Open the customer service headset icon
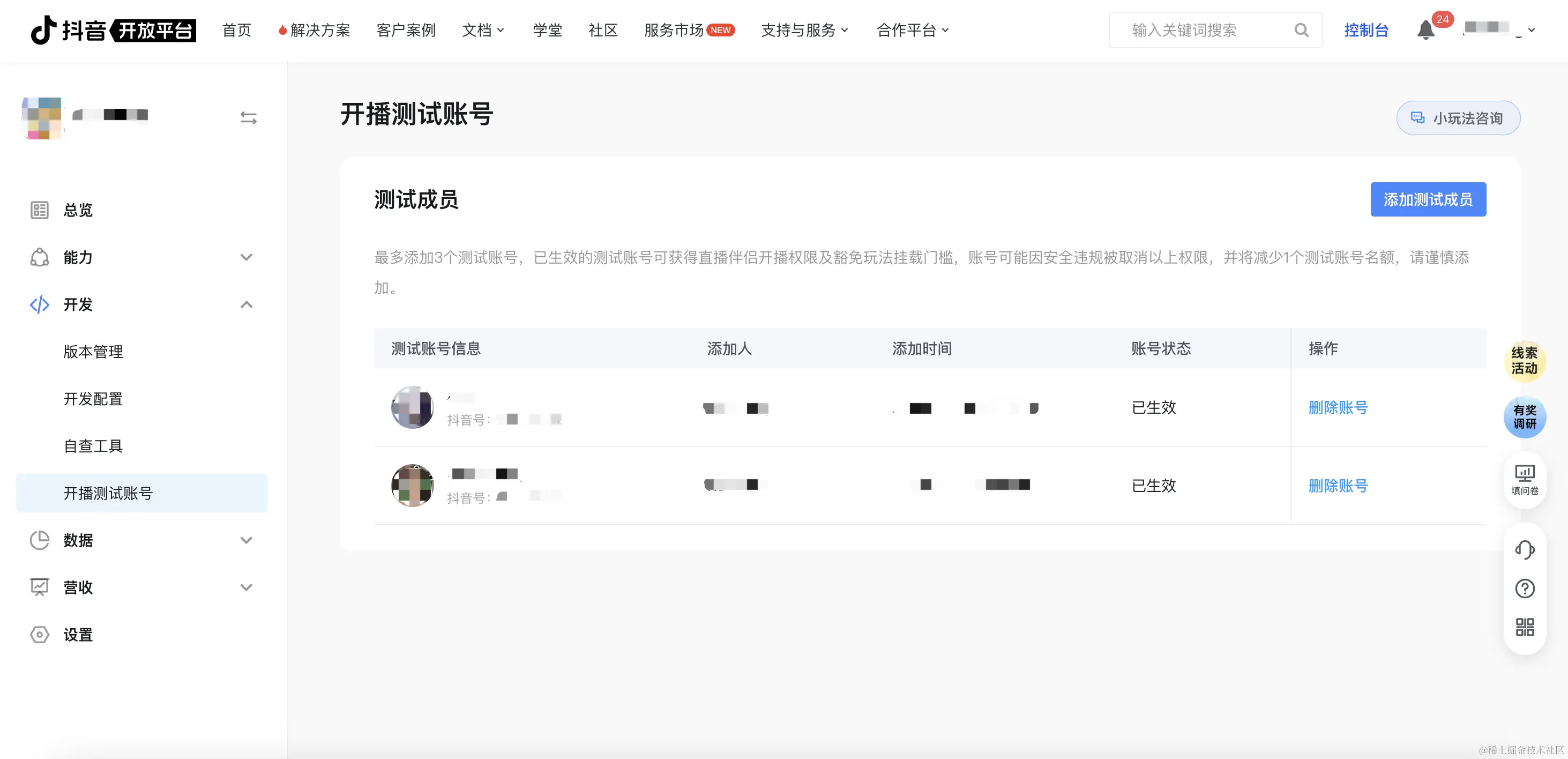This screenshot has width=1568, height=759. [x=1524, y=549]
